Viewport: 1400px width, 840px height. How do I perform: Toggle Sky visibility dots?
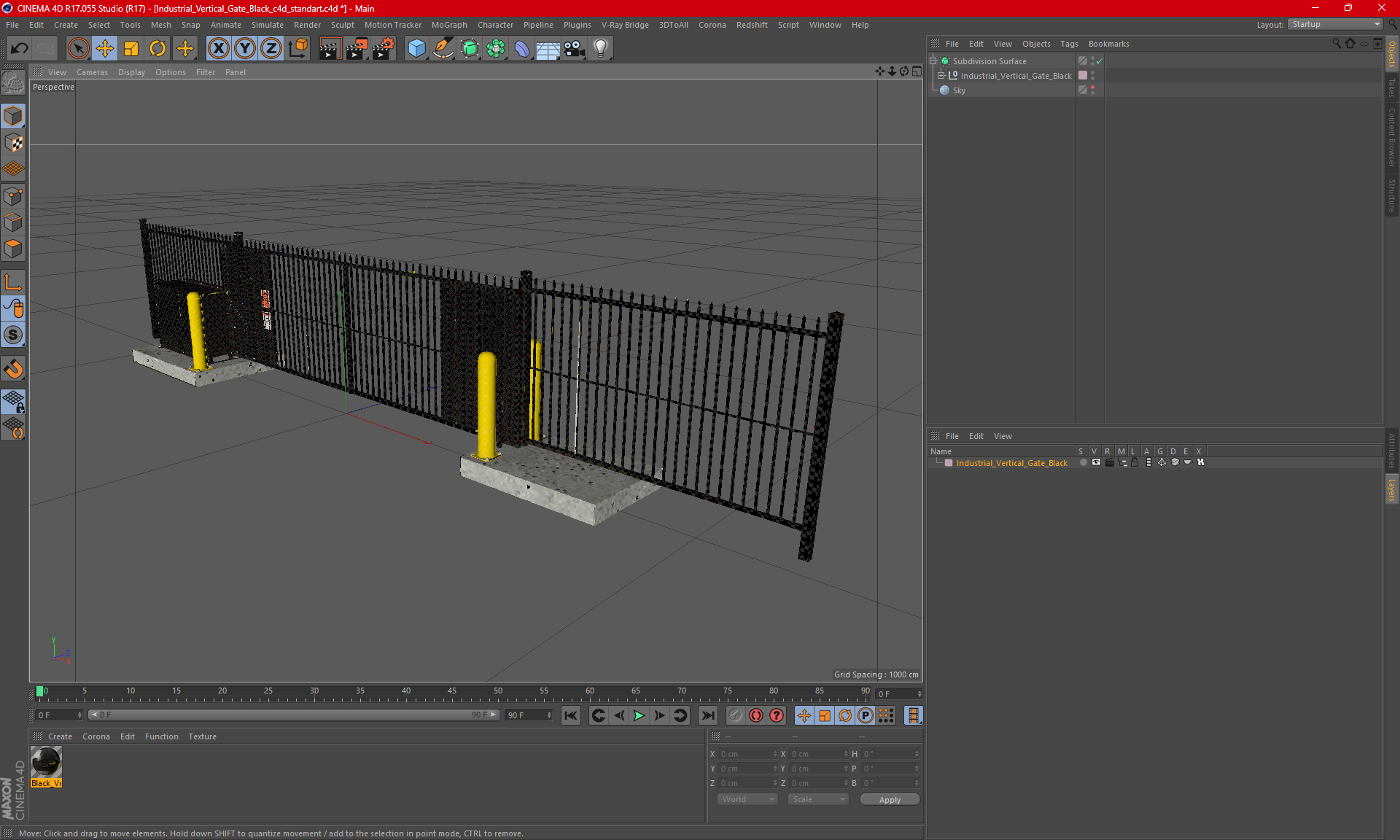1092,90
